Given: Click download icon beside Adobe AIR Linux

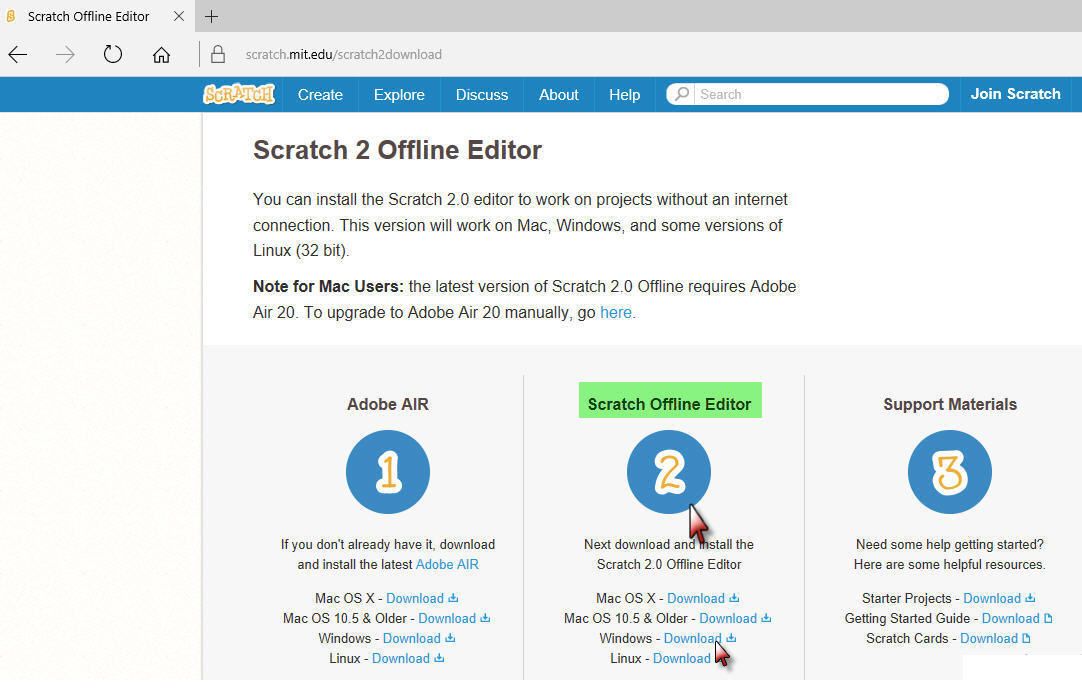Looking at the screenshot, I should point(439,658).
